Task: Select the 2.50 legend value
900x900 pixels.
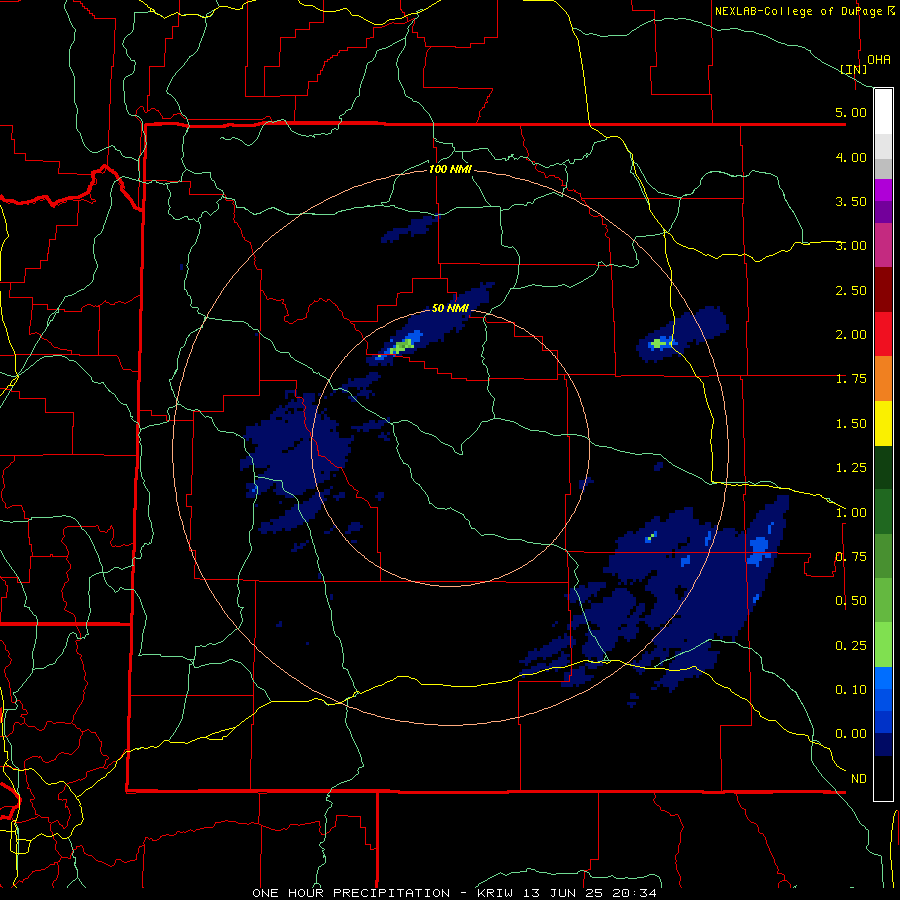Action: coord(851,290)
